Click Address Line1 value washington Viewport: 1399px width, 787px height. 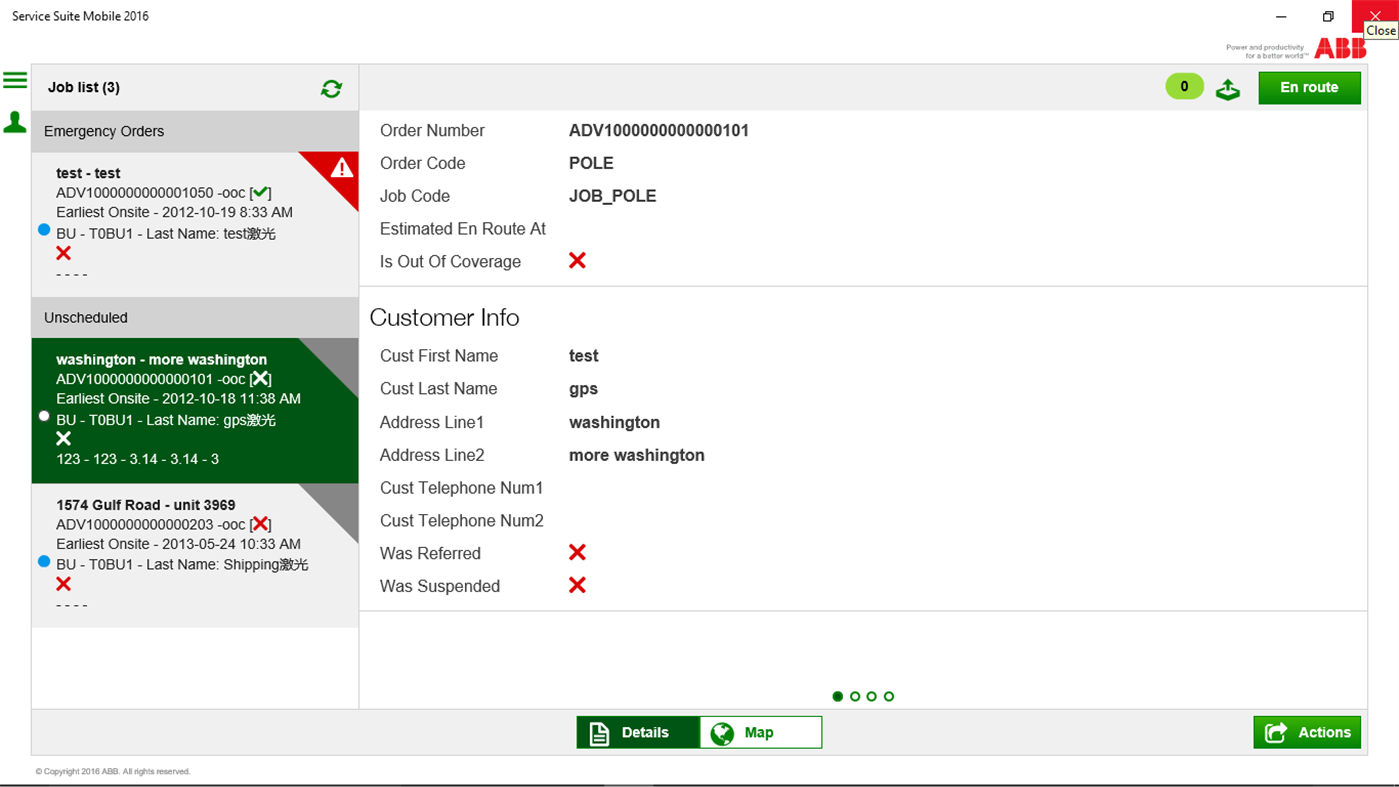(614, 422)
